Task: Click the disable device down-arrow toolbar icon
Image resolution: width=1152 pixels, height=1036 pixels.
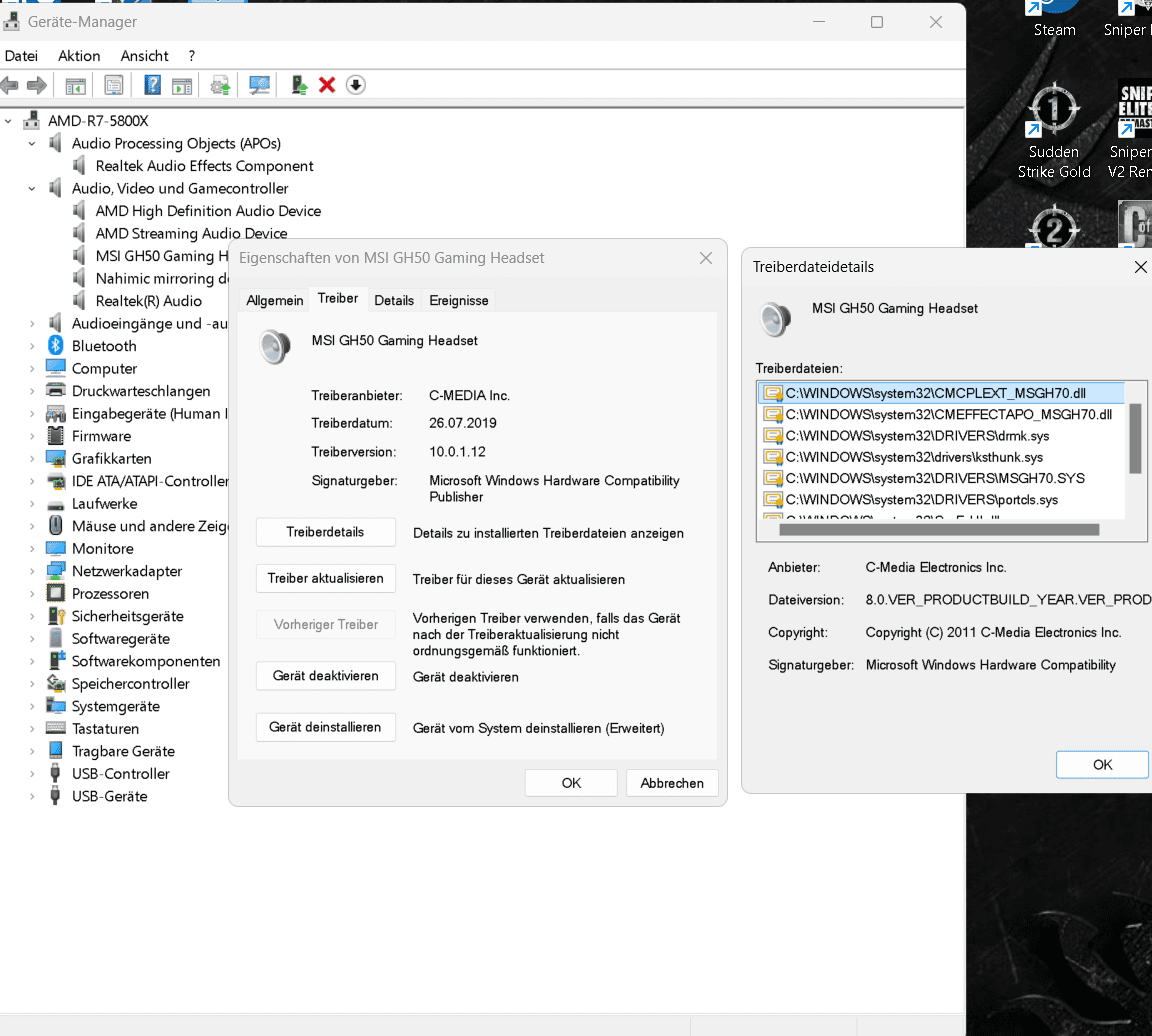Action: tap(356, 85)
